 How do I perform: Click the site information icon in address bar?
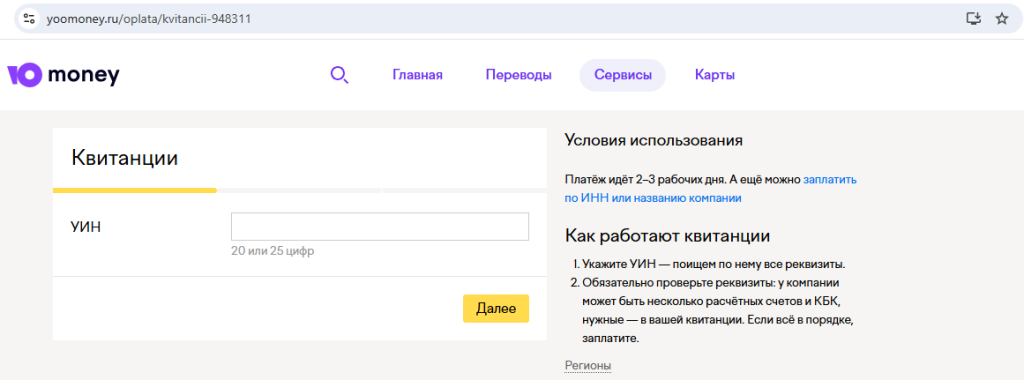click(28, 19)
